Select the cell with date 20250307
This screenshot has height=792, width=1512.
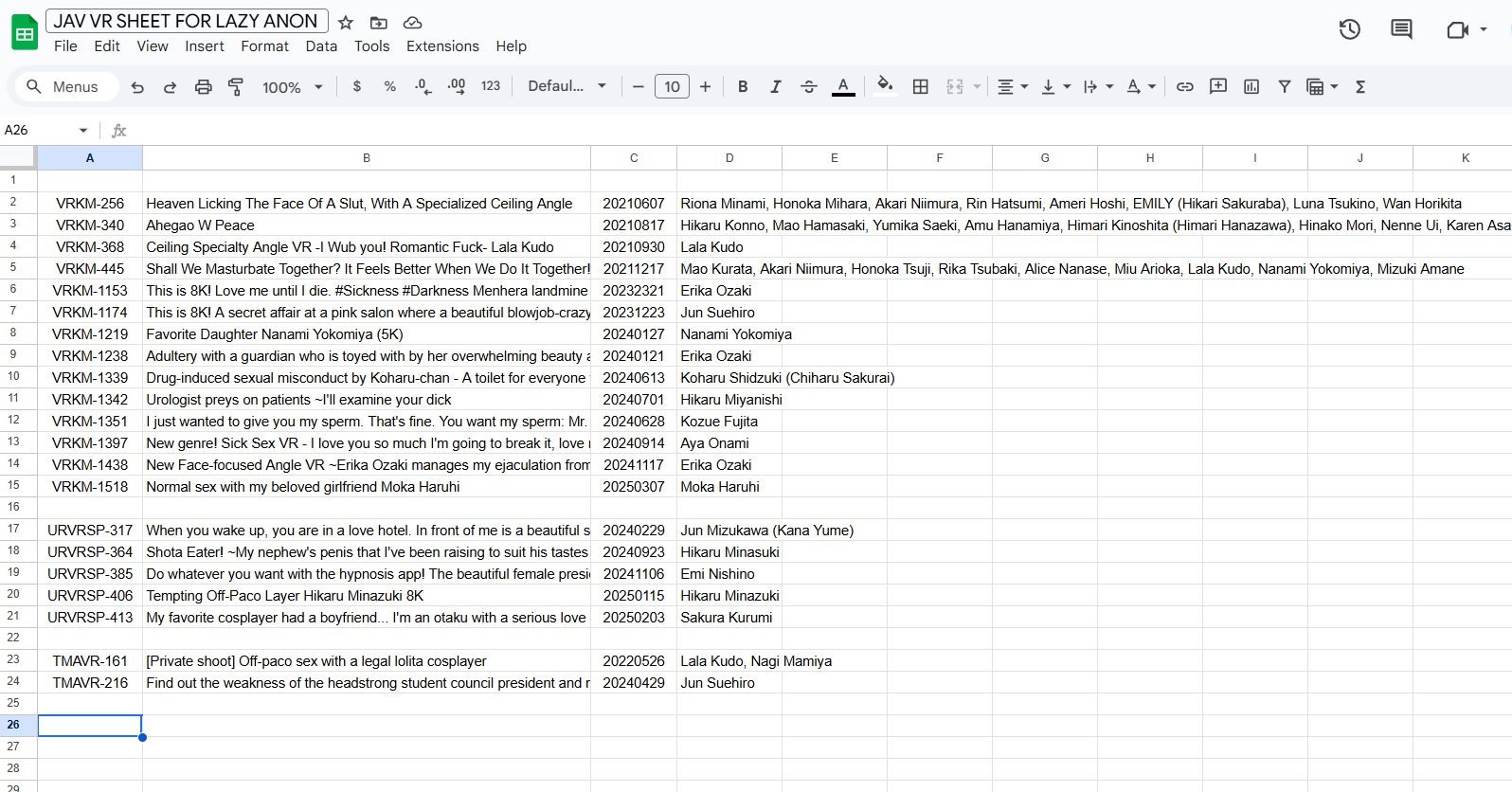coord(634,487)
